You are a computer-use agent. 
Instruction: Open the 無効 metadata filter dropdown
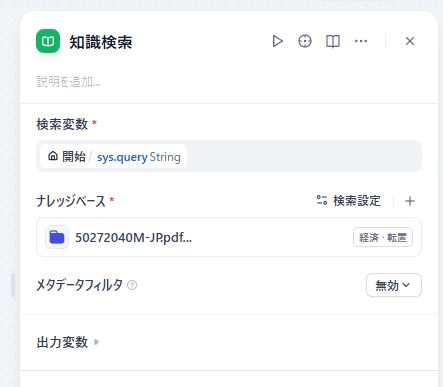click(x=394, y=285)
